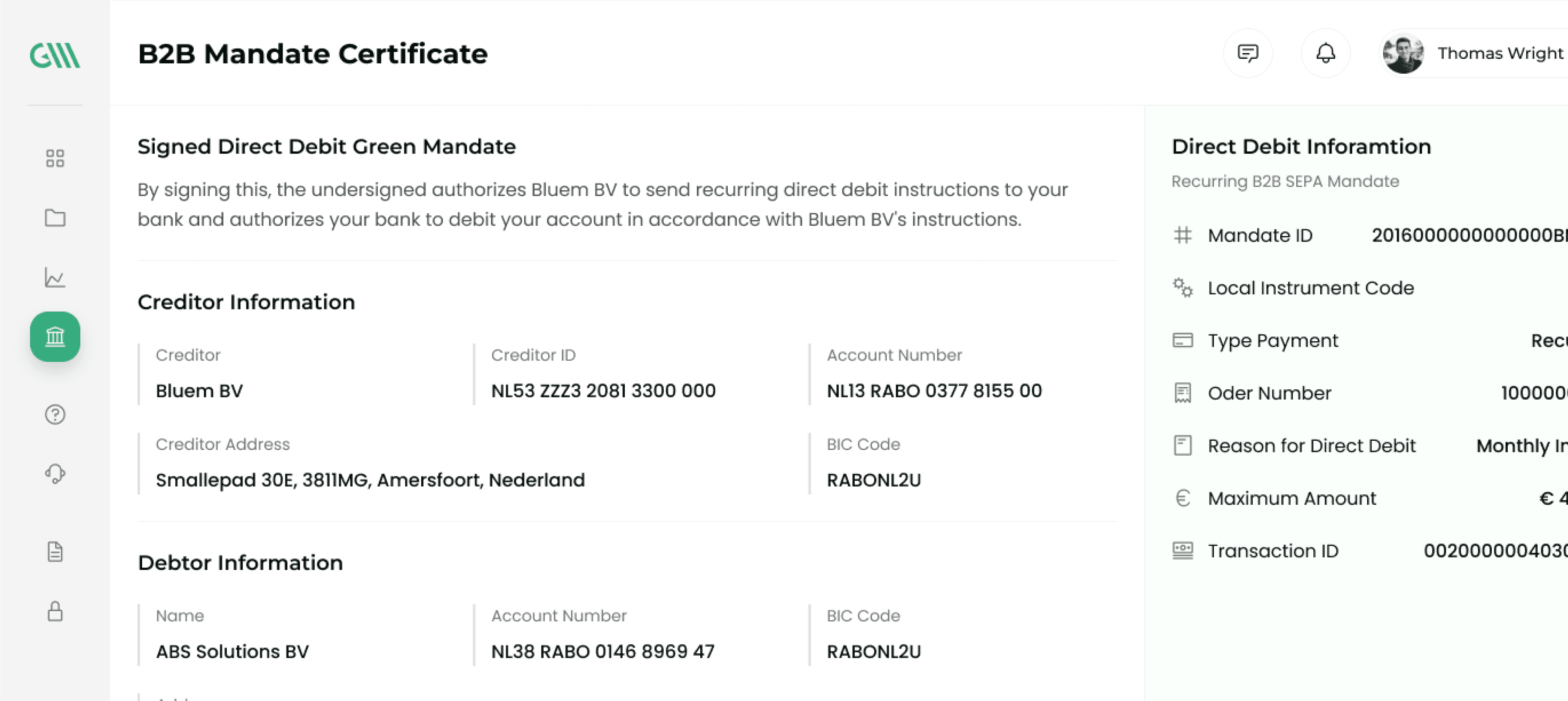Open the documents icon in sidebar
Screen dimensions: 1568x701
click(55, 551)
